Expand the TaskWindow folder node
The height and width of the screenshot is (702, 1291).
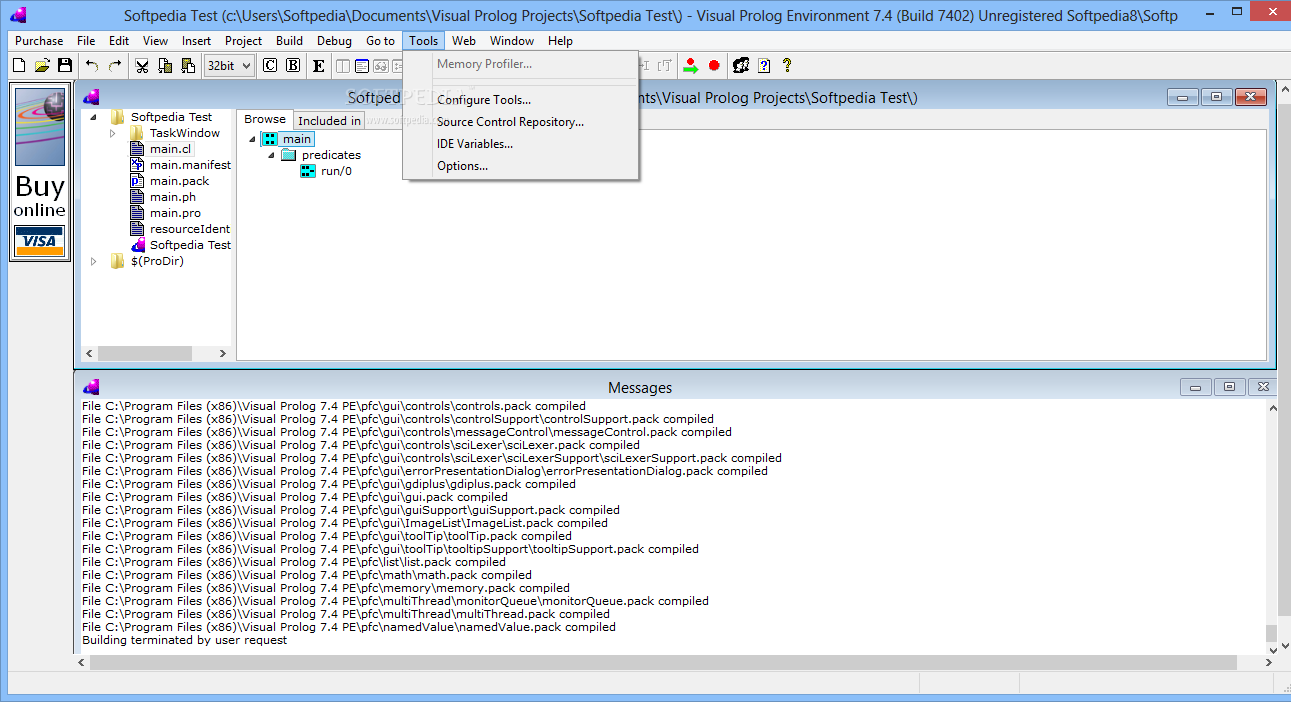tap(113, 133)
